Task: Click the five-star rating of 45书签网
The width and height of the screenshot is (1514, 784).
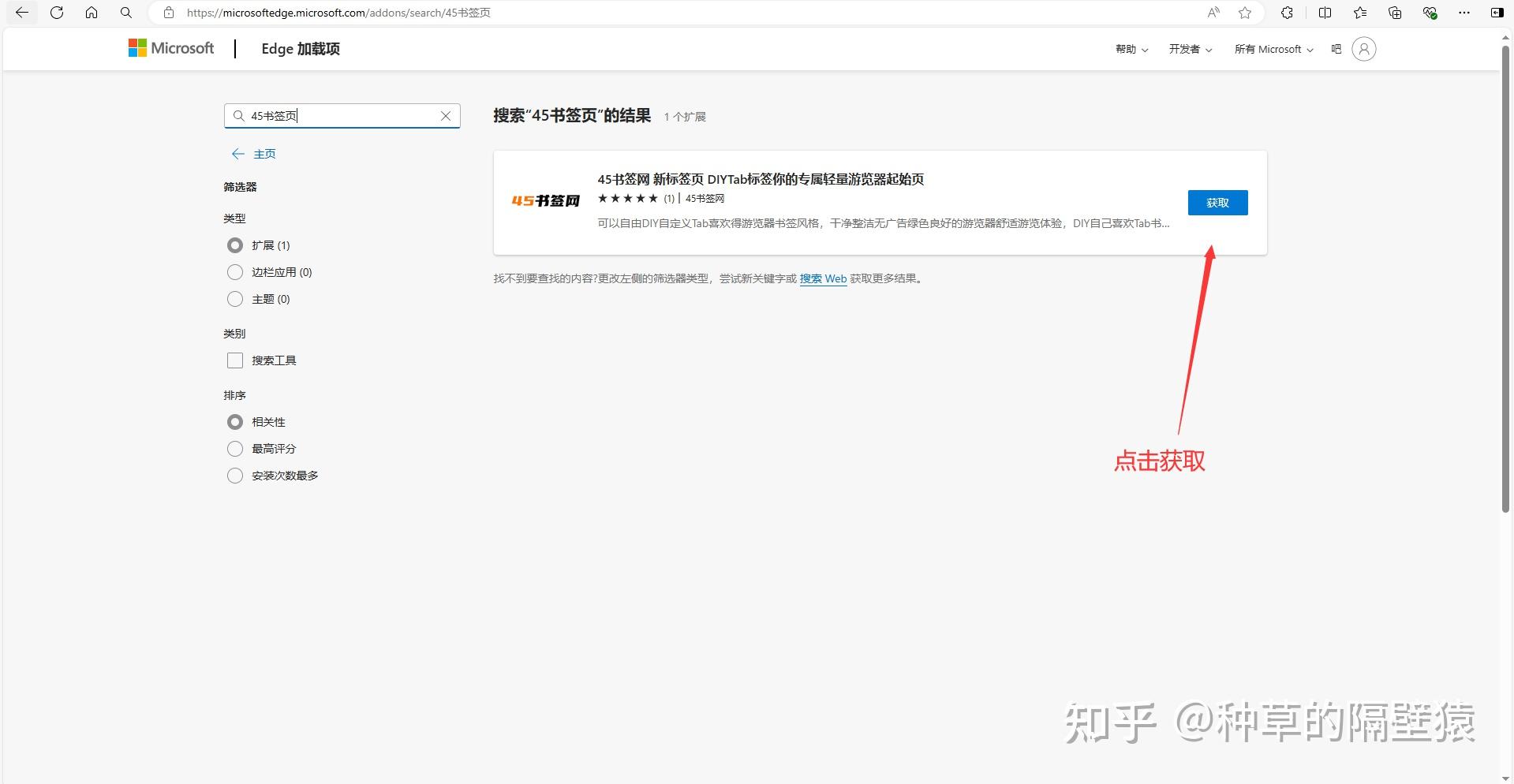Action: click(627, 199)
